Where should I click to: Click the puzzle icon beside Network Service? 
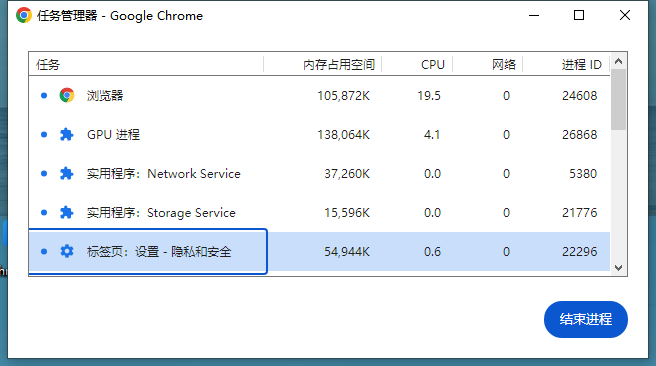67,173
